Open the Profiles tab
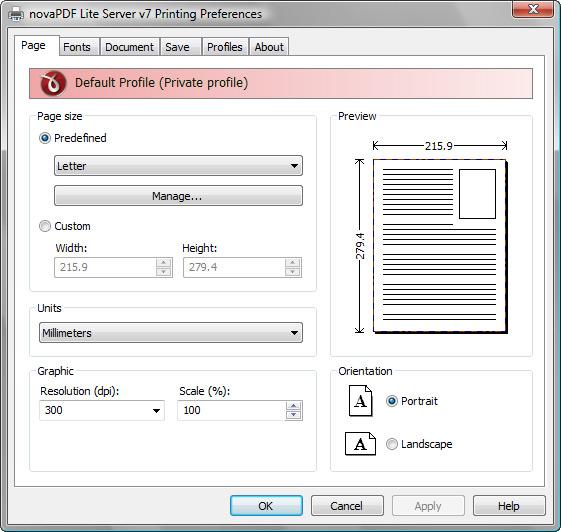The image size is (561, 532). pos(225,47)
